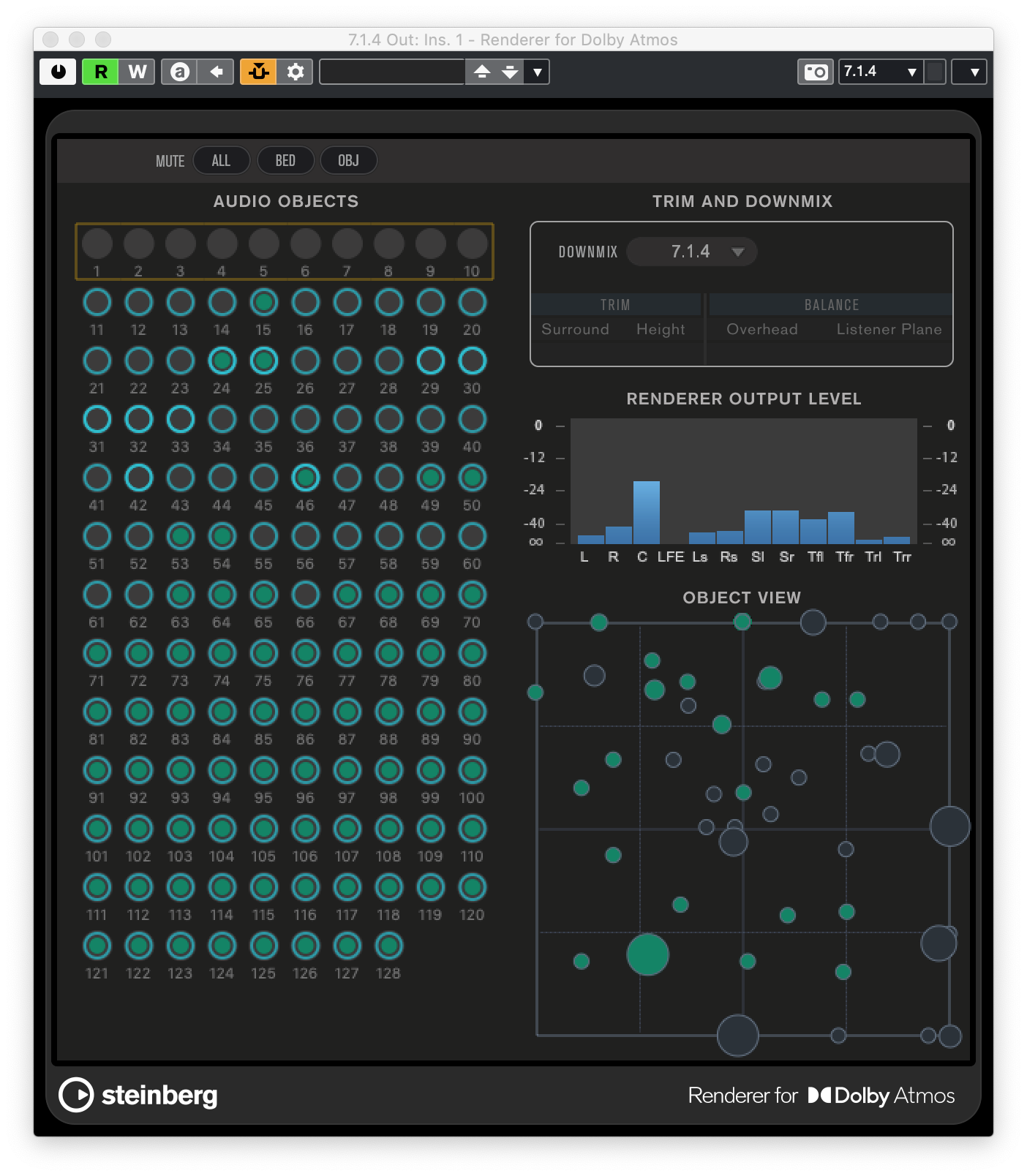
Task: Expand the DOWNMIX 7.1.4 selector
Action: coord(691,252)
